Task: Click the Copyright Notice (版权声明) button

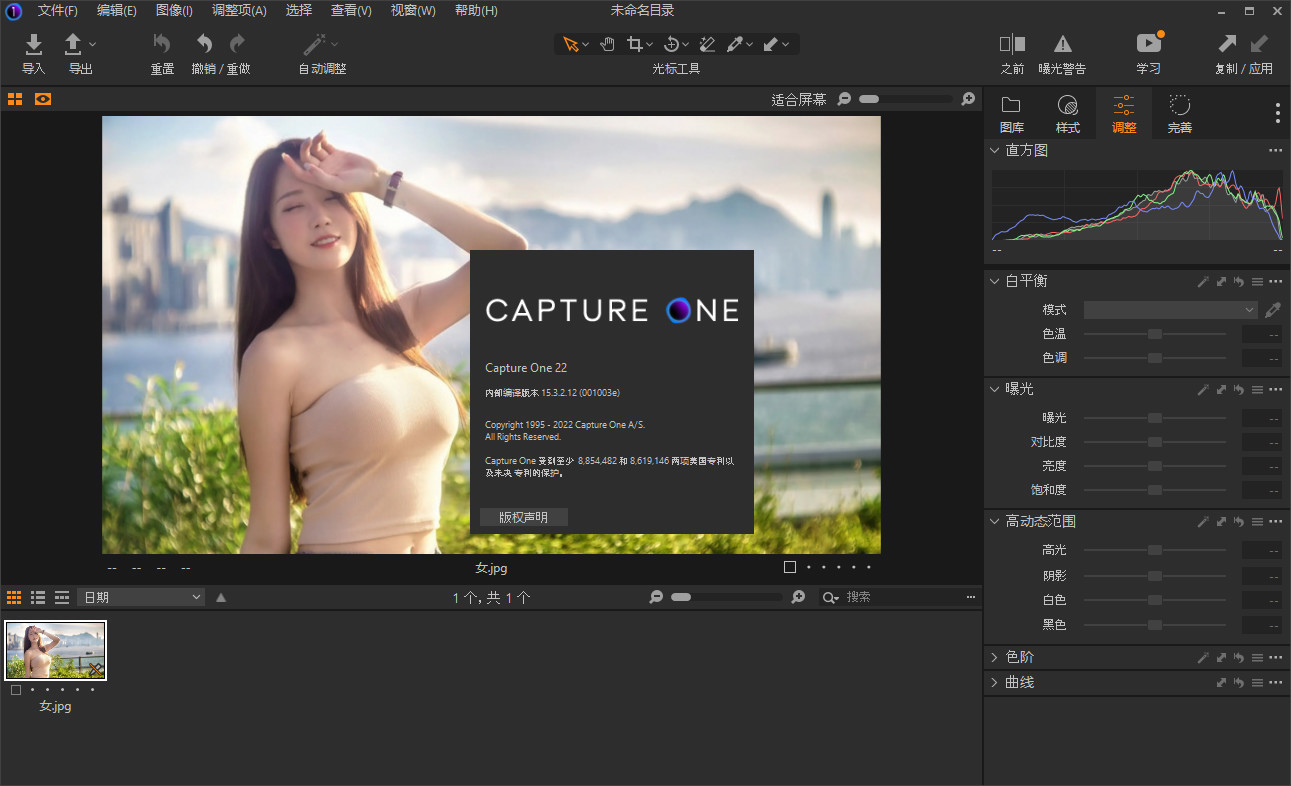Action: (x=524, y=517)
